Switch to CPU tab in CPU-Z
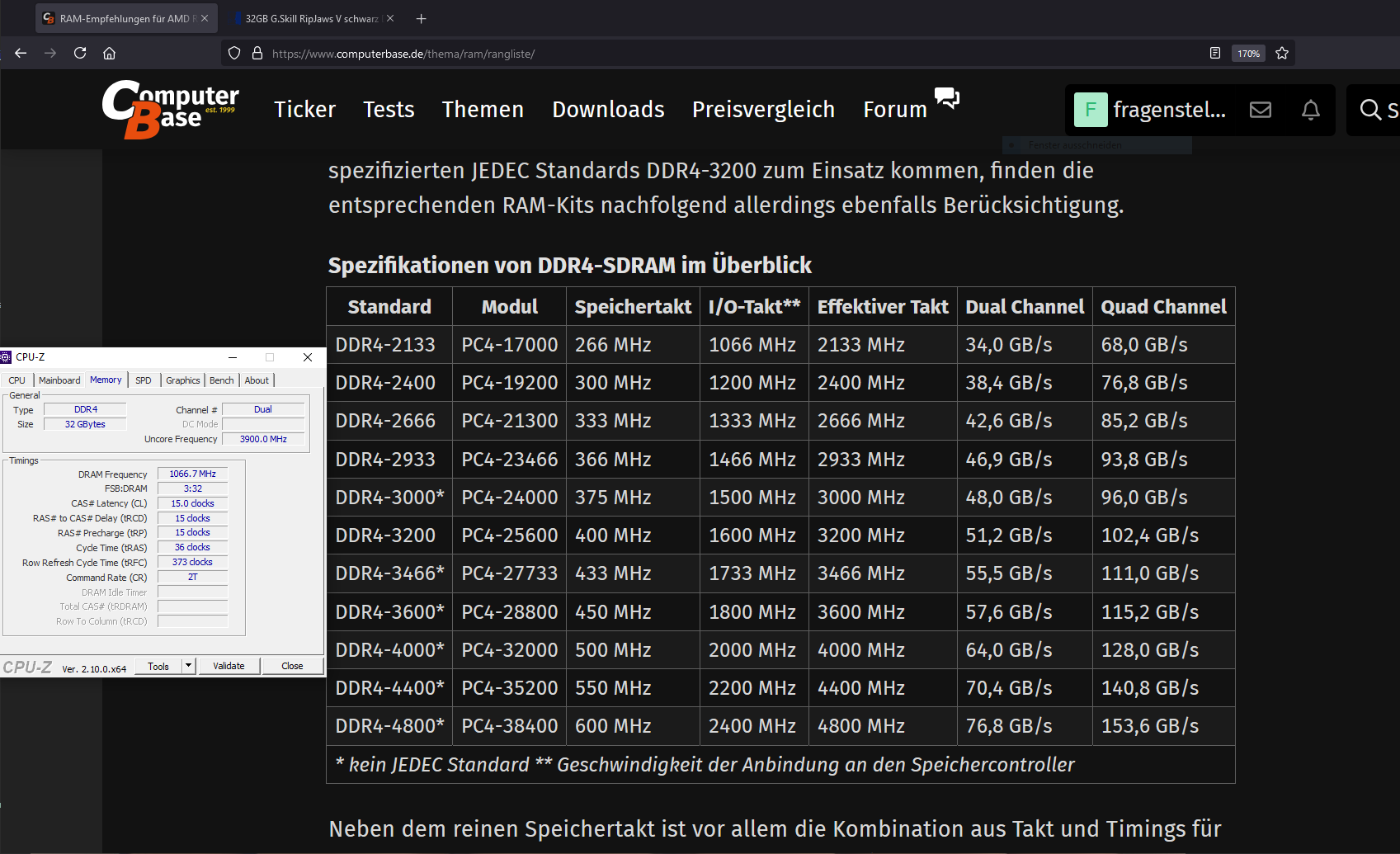The height and width of the screenshot is (854, 1400). tap(17, 380)
